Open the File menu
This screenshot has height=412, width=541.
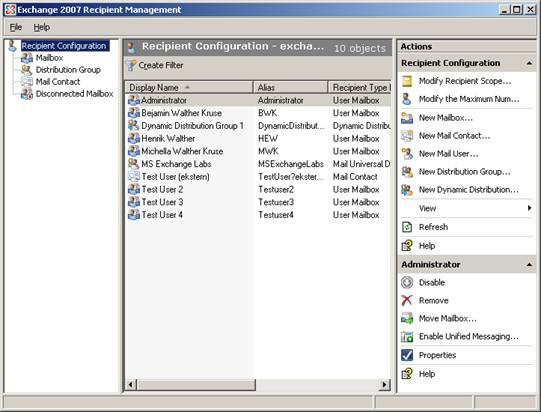pos(16,27)
